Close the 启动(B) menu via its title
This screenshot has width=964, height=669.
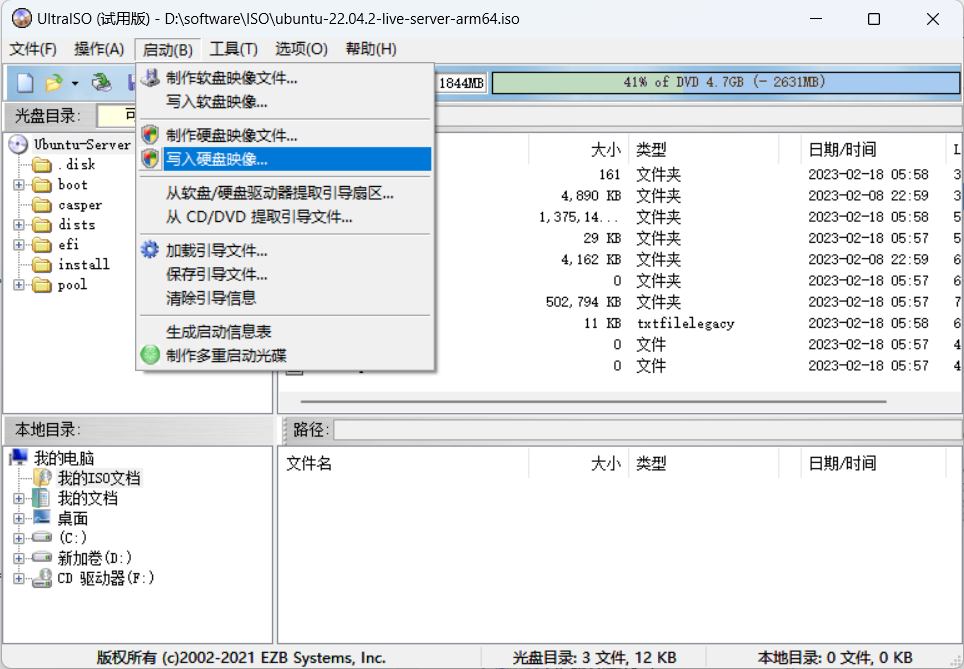click(x=168, y=49)
